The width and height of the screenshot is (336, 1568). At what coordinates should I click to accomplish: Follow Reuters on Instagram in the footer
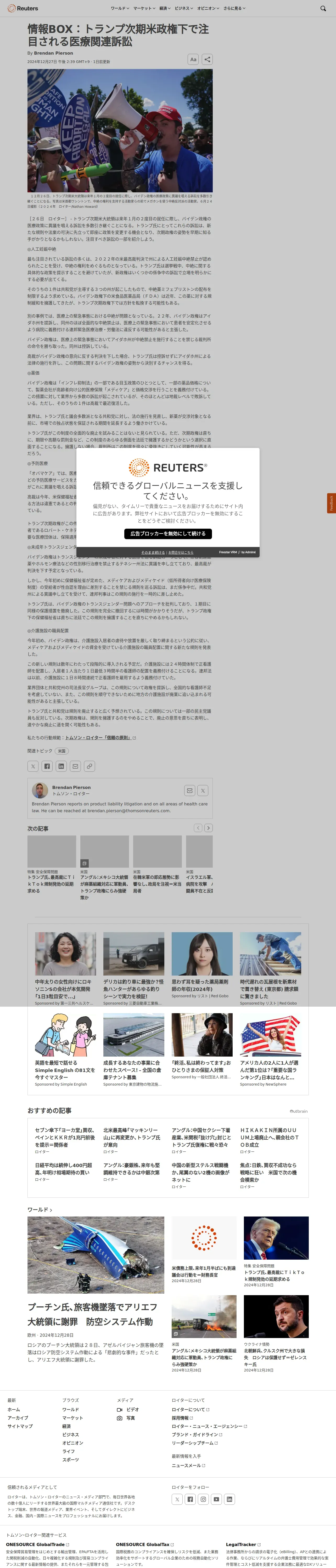tap(203, 1499)
